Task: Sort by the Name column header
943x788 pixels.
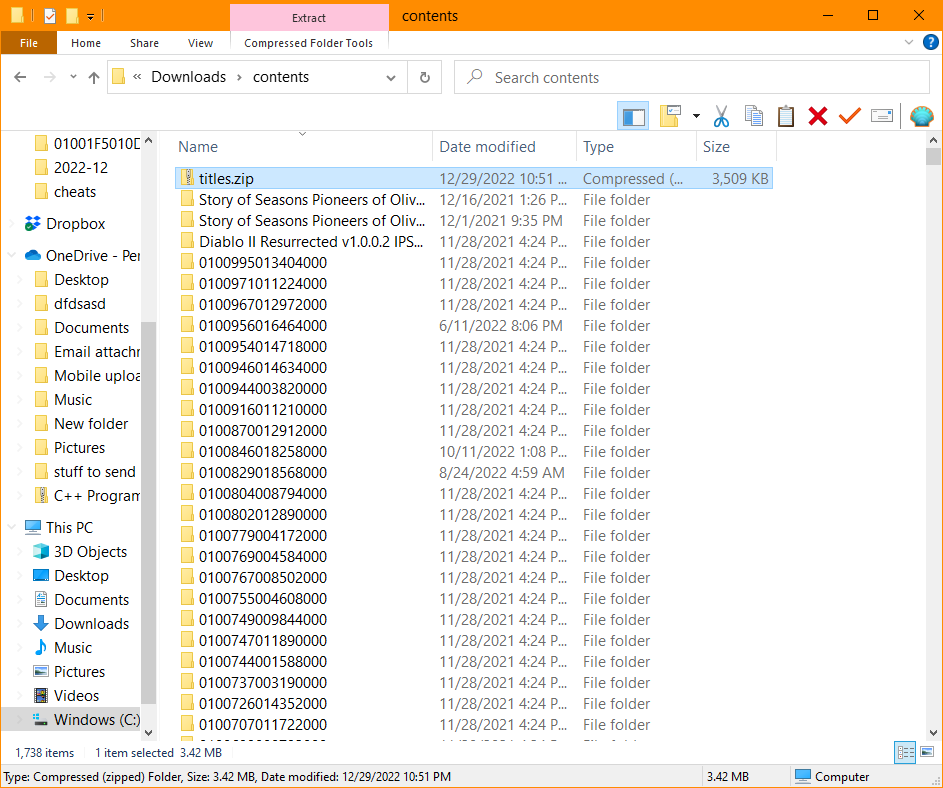Action: [303, 147]
